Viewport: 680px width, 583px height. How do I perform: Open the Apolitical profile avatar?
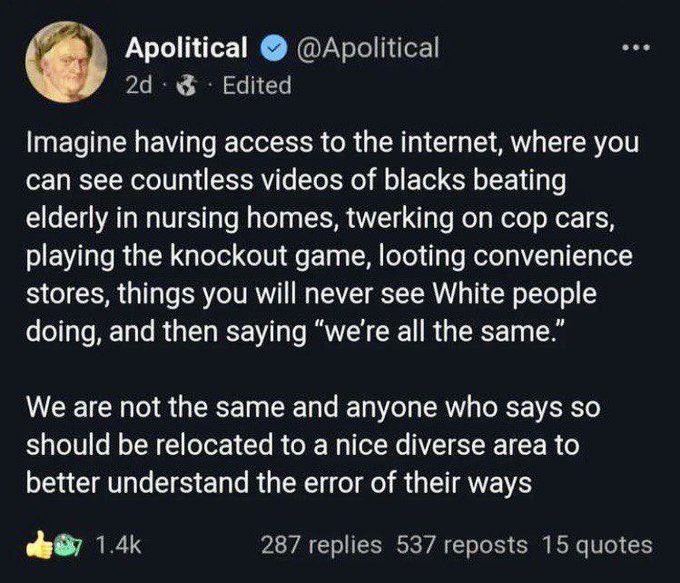click(x=66, y=62)
